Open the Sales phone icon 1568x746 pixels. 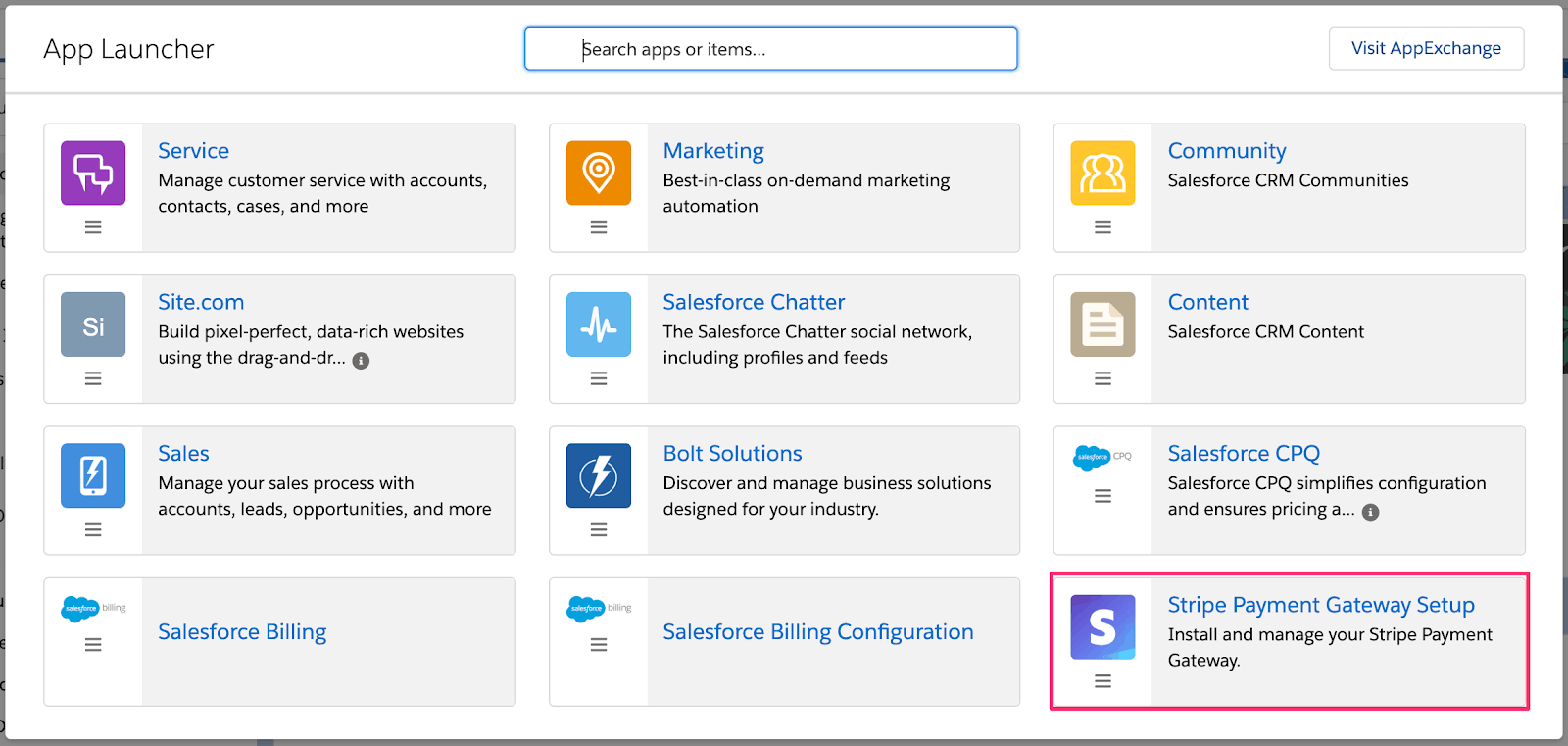click(x=93, y=475)
